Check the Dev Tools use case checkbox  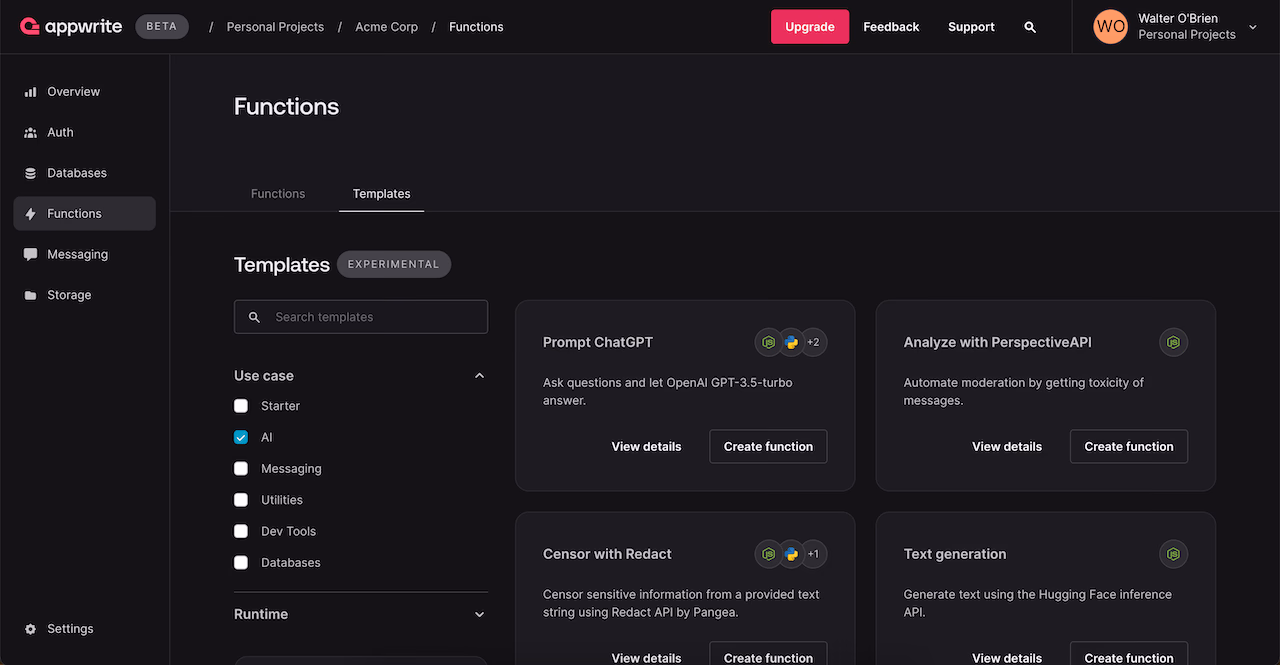coord(241,531)
